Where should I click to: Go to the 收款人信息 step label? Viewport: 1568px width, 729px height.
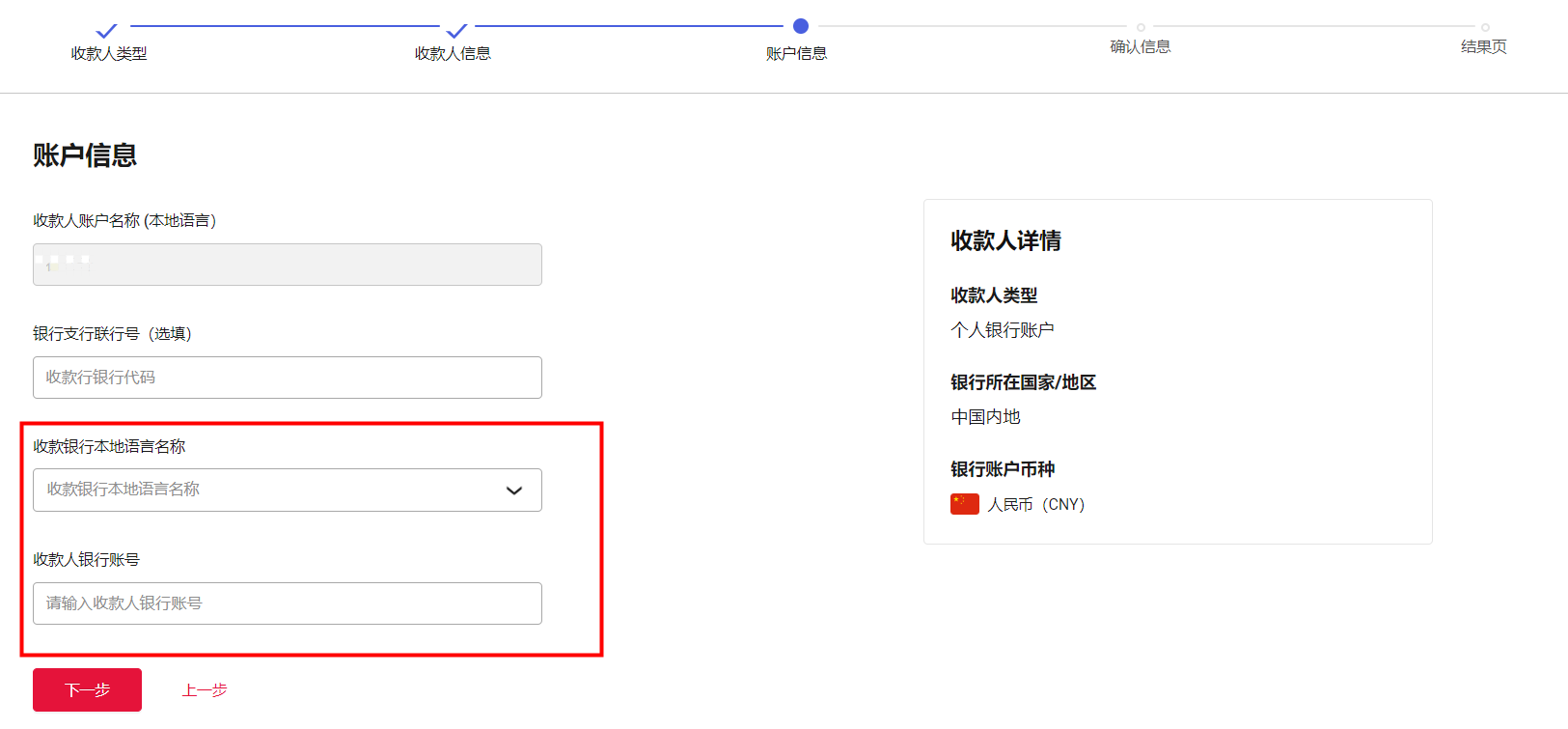click(x=453, y=54)
